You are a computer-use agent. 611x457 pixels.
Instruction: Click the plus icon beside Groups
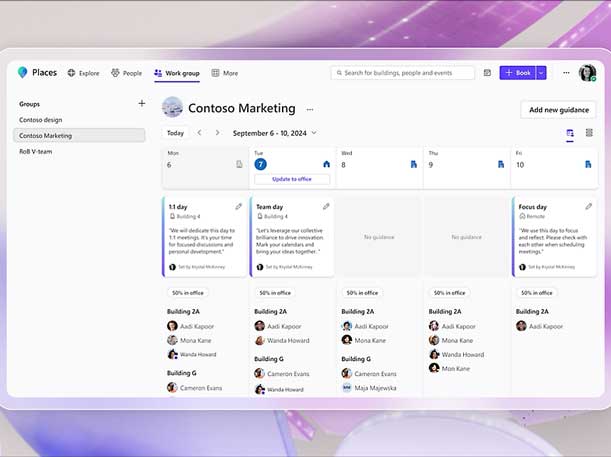141,103
